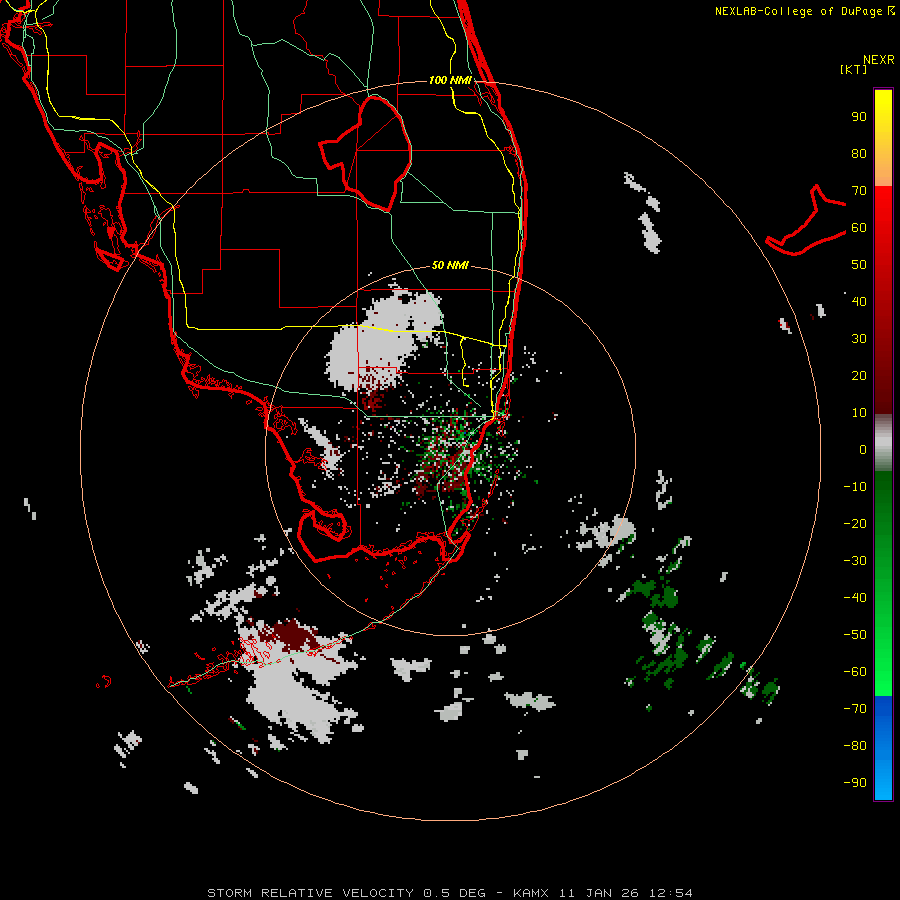
Task: Click the NEXLAB-College of DuPage watermark text
Action: [804, 11]
